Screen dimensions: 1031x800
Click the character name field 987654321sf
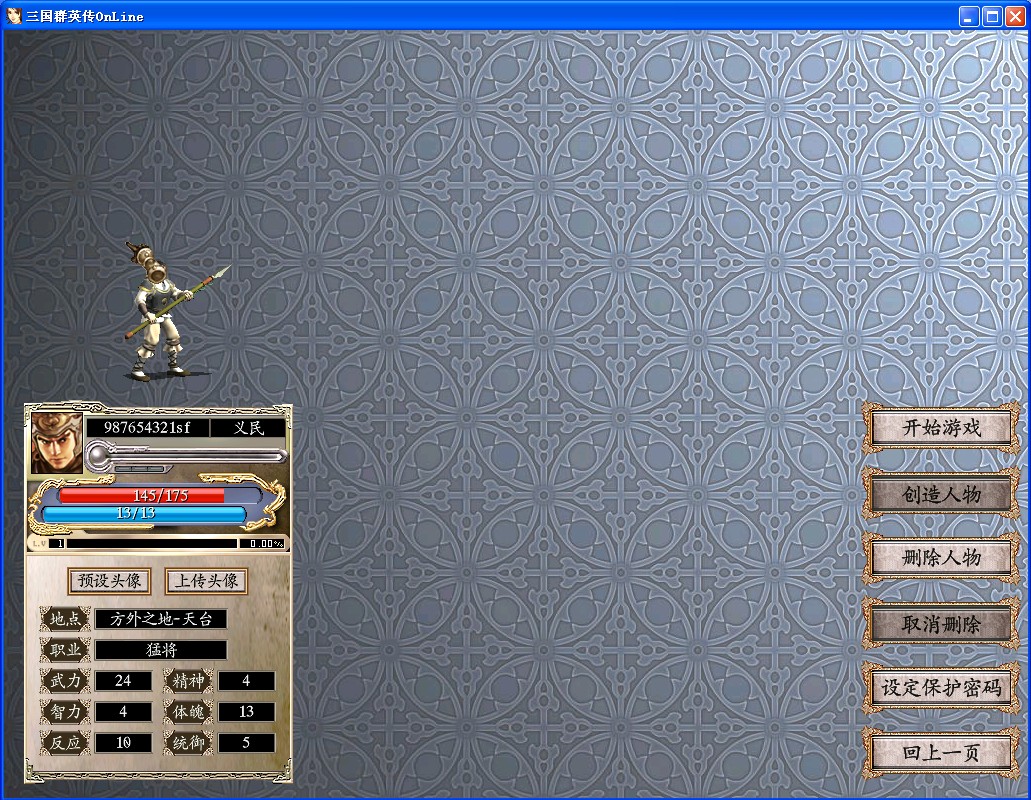[148, 428]
